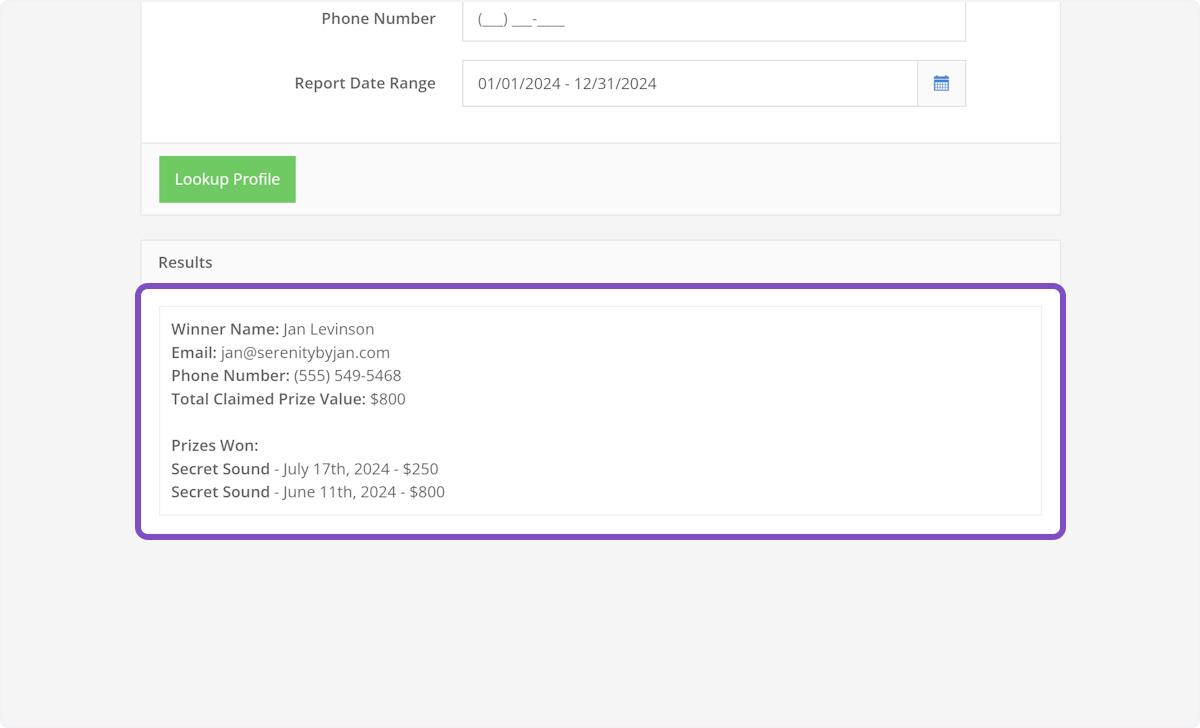
Task: Click the Prizes Won heading
Action: (x=214, y=445)
